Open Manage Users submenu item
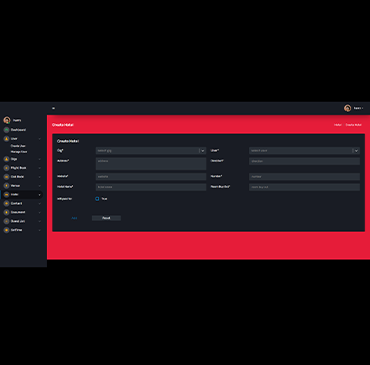The height and width of the screenshot is (365, 370). 19,152
